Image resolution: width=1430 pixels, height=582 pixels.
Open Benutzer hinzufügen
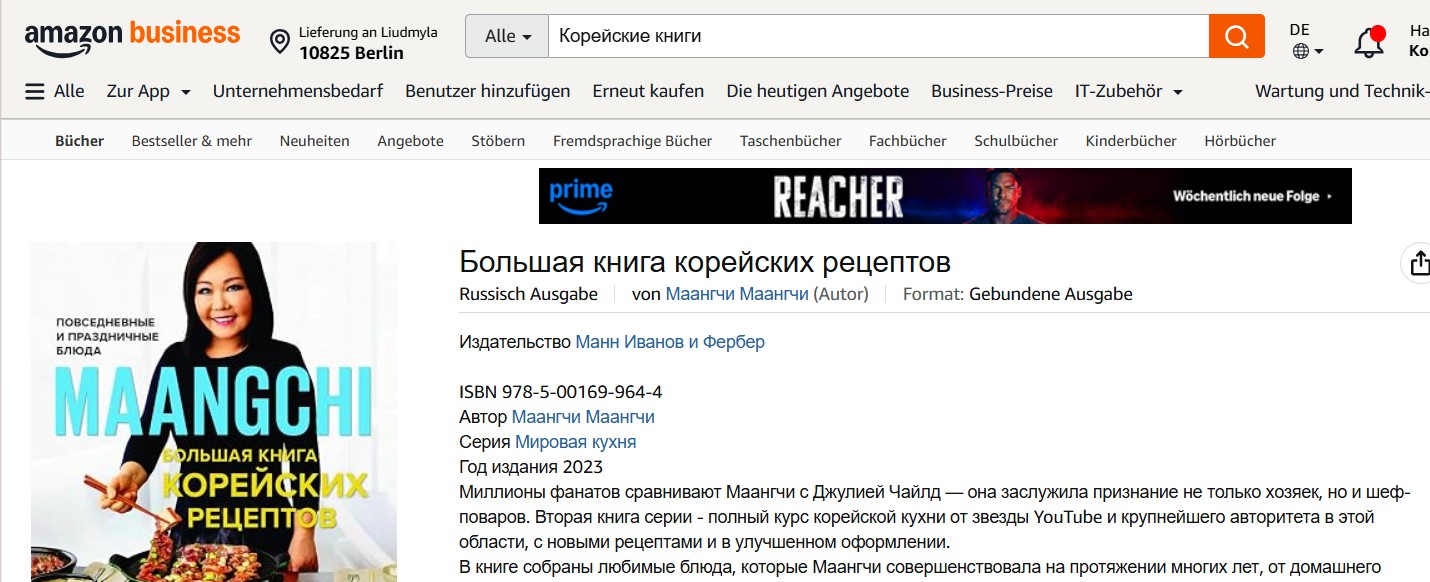click(x=487, y=91)
